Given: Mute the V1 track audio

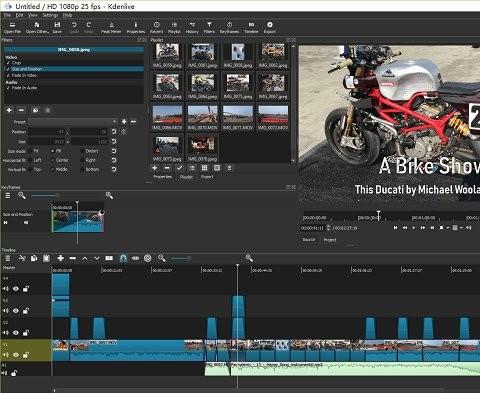Looking at the screenshot, I should coord(6,355).
